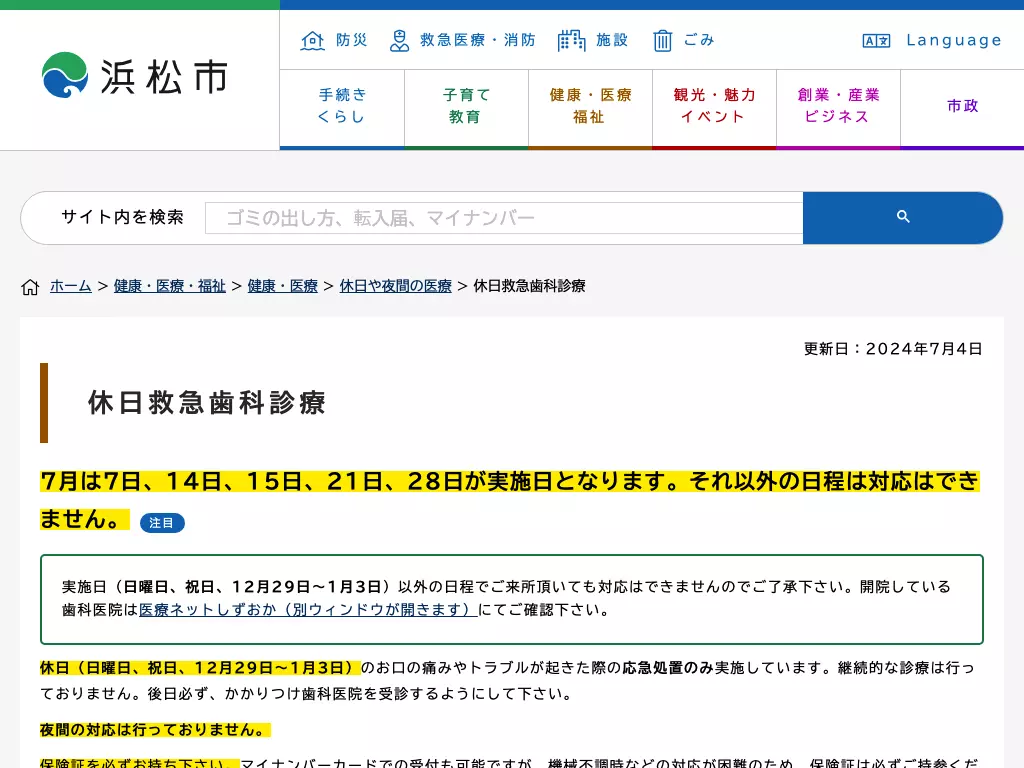
Task: Open 健康・医療・福祉 breadcrumb link
Action: 170,286
